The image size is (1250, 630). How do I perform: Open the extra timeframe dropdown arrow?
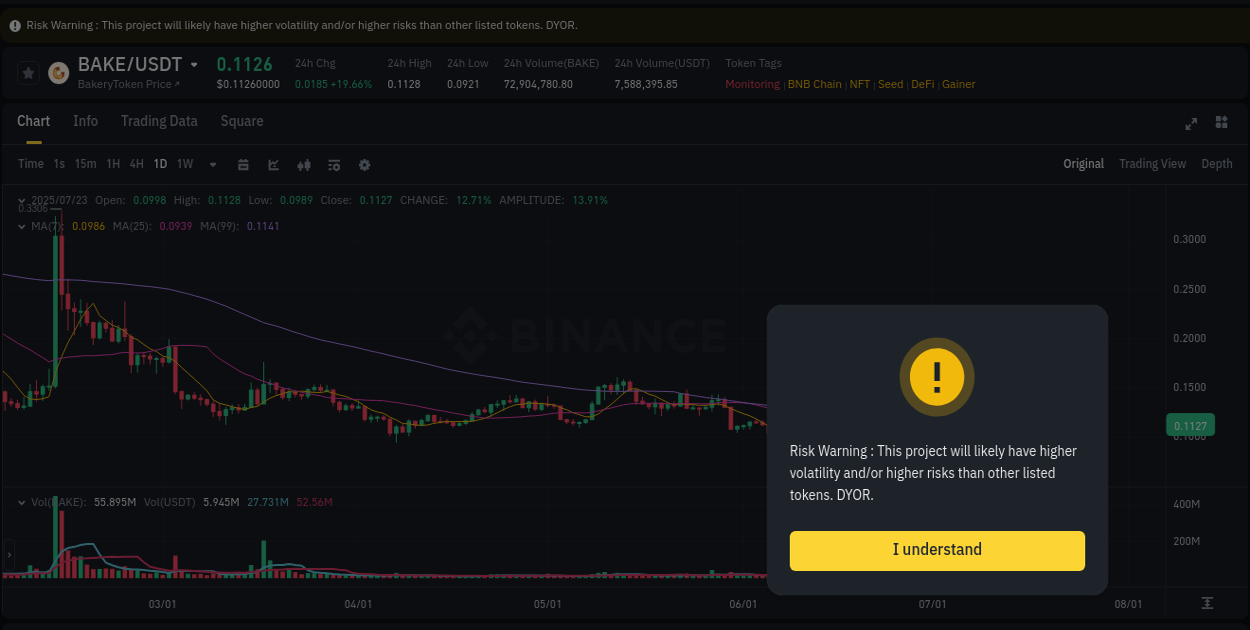click(212, 164)
